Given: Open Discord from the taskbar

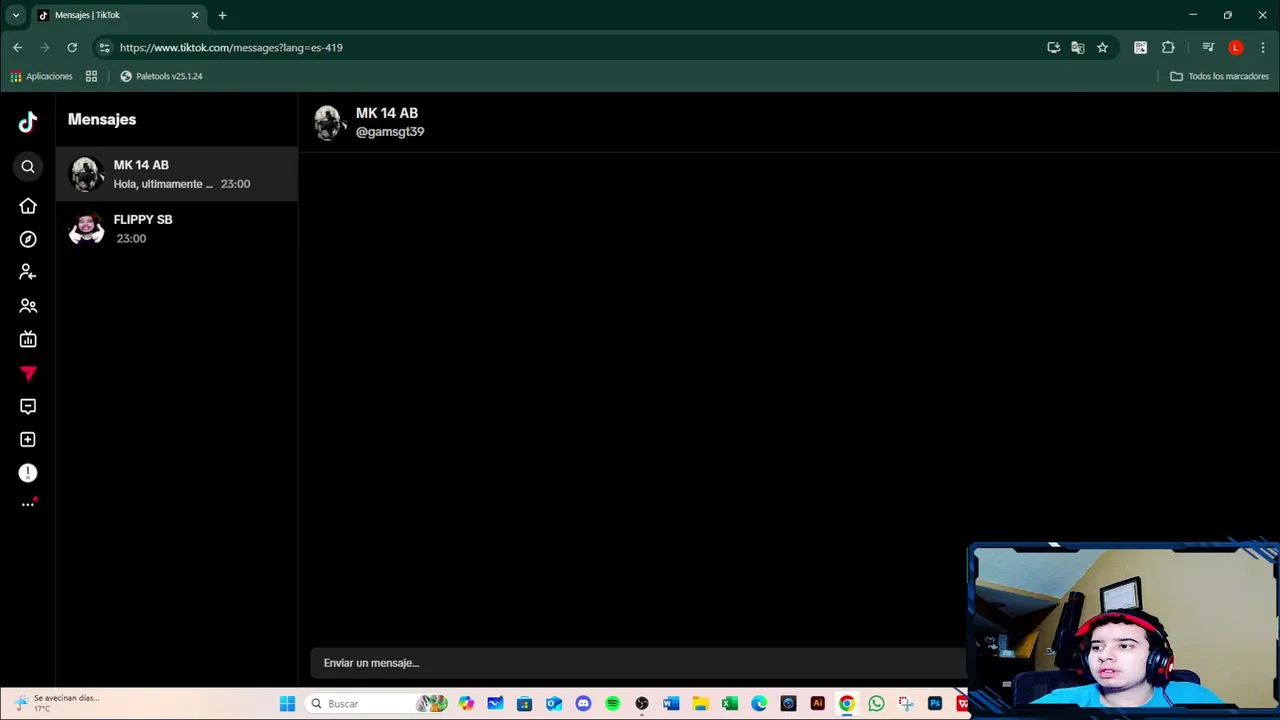Looking at the screenshot, I should tap(583, 704).
